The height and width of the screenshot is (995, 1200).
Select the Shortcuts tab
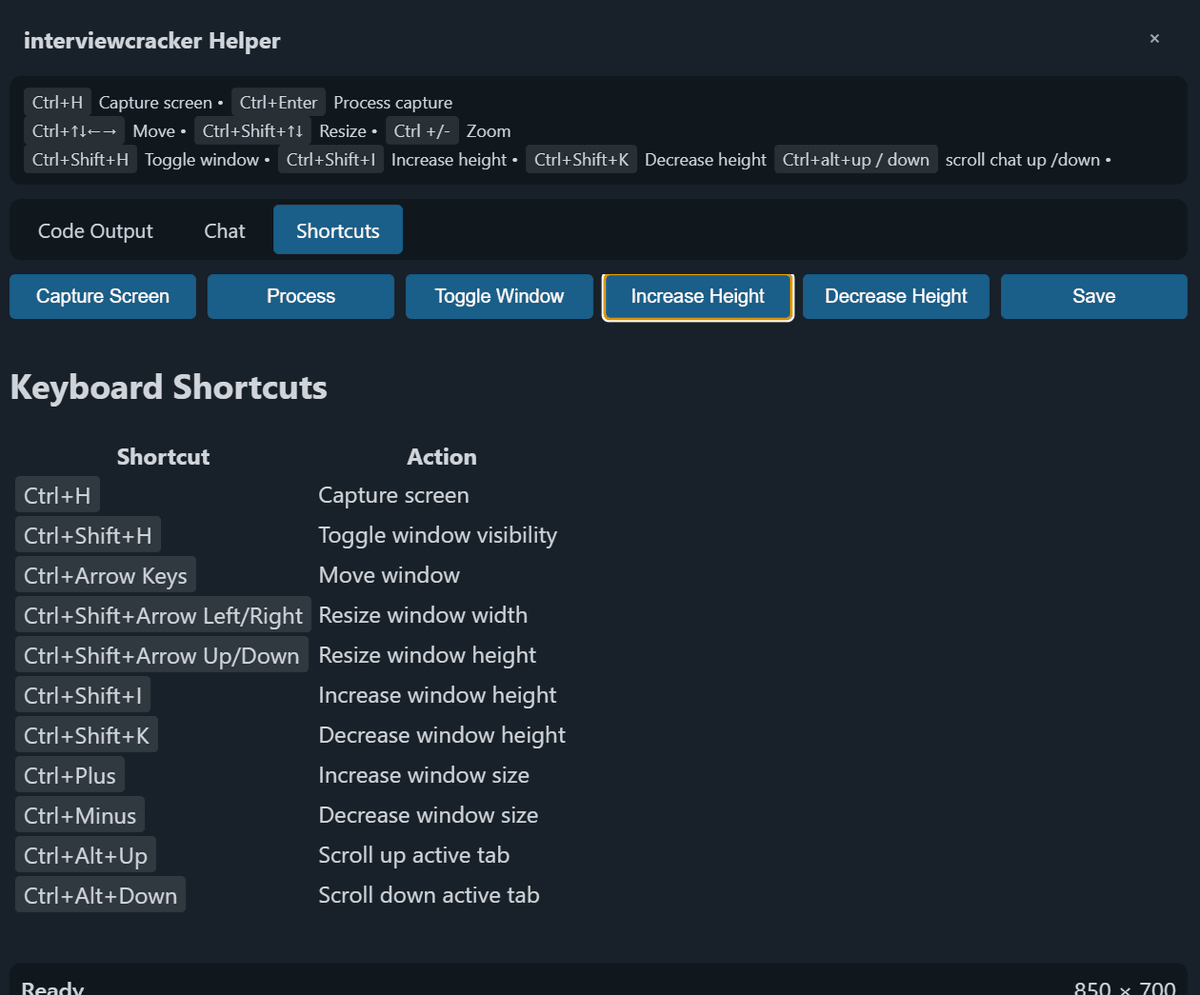[x=338, y=231]
